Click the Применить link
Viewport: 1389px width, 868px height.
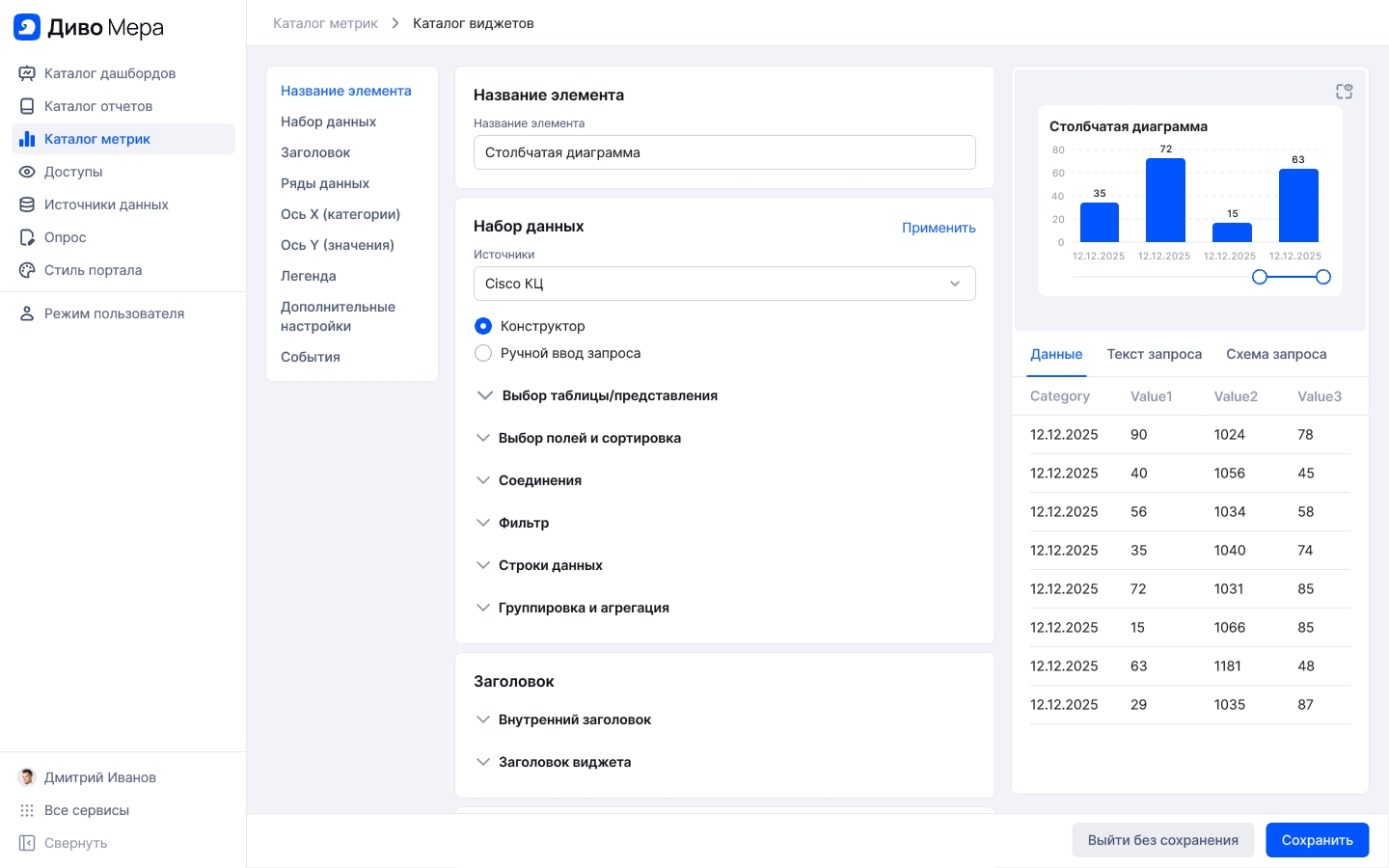939,228
